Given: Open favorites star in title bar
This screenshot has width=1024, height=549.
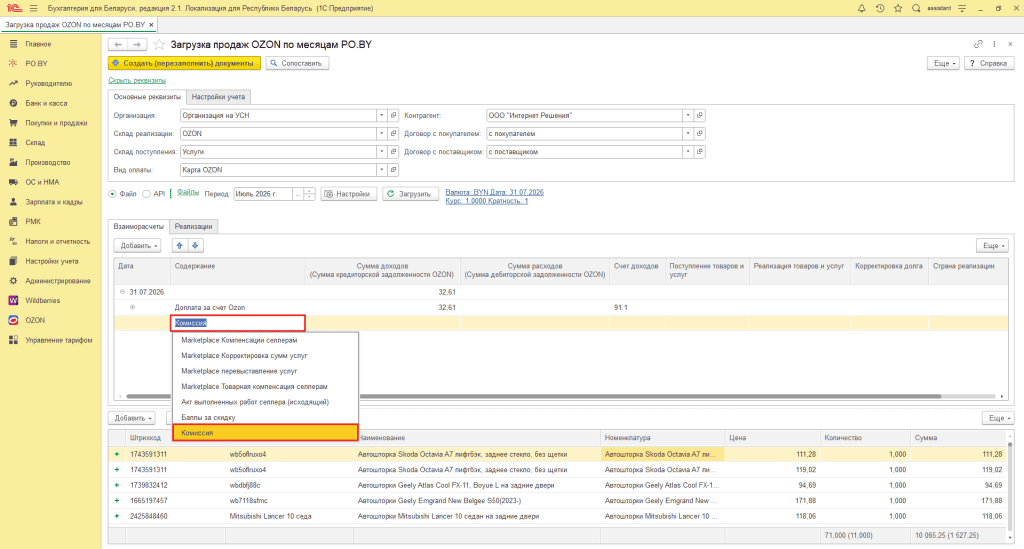Looking at the screenshot, I should pyautogui.click(x=898, y=8).
